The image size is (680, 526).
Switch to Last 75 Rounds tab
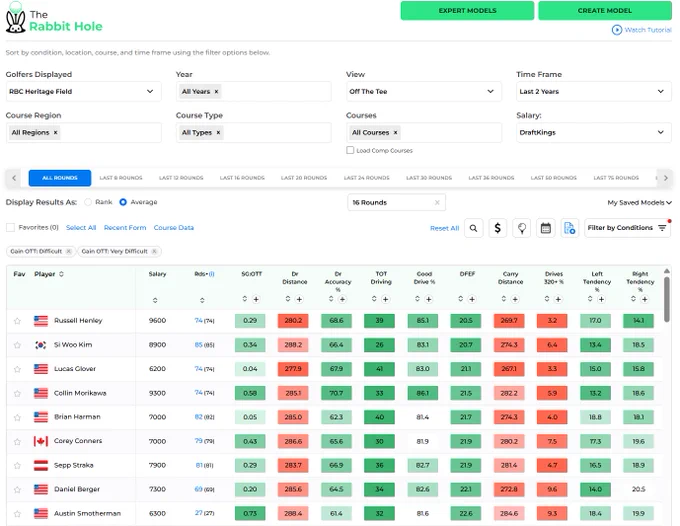click(x=616, y=178)
